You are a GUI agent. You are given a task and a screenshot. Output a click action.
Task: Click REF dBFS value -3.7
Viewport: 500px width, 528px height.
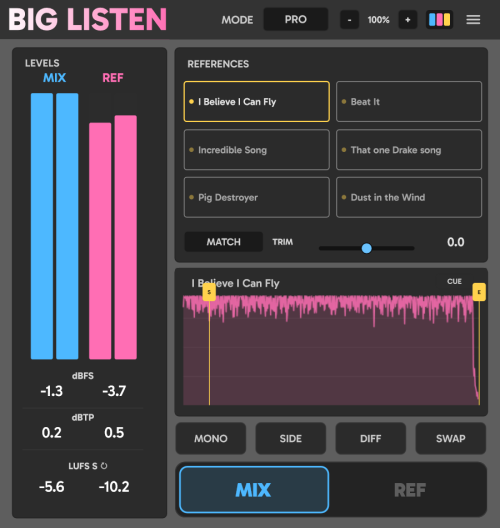coord(114,391)
